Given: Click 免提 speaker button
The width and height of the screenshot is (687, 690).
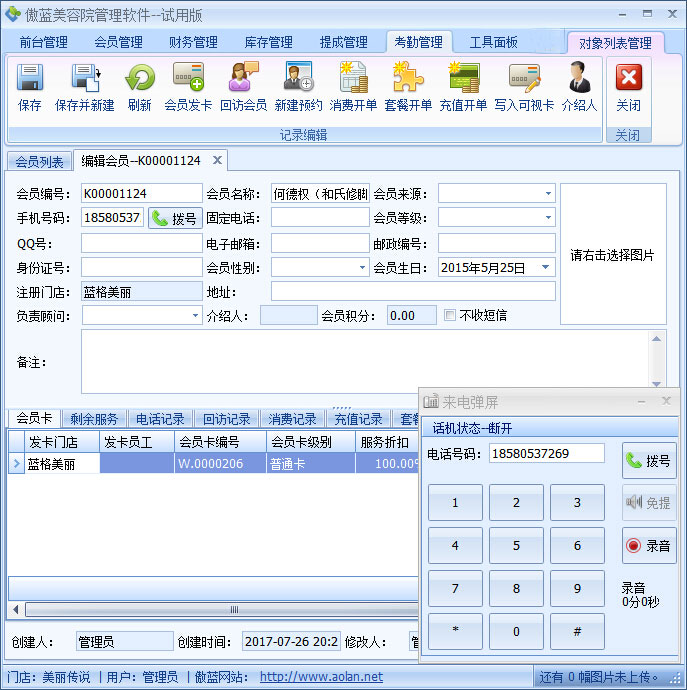Looking at the screenshot, I should point(649,503).
